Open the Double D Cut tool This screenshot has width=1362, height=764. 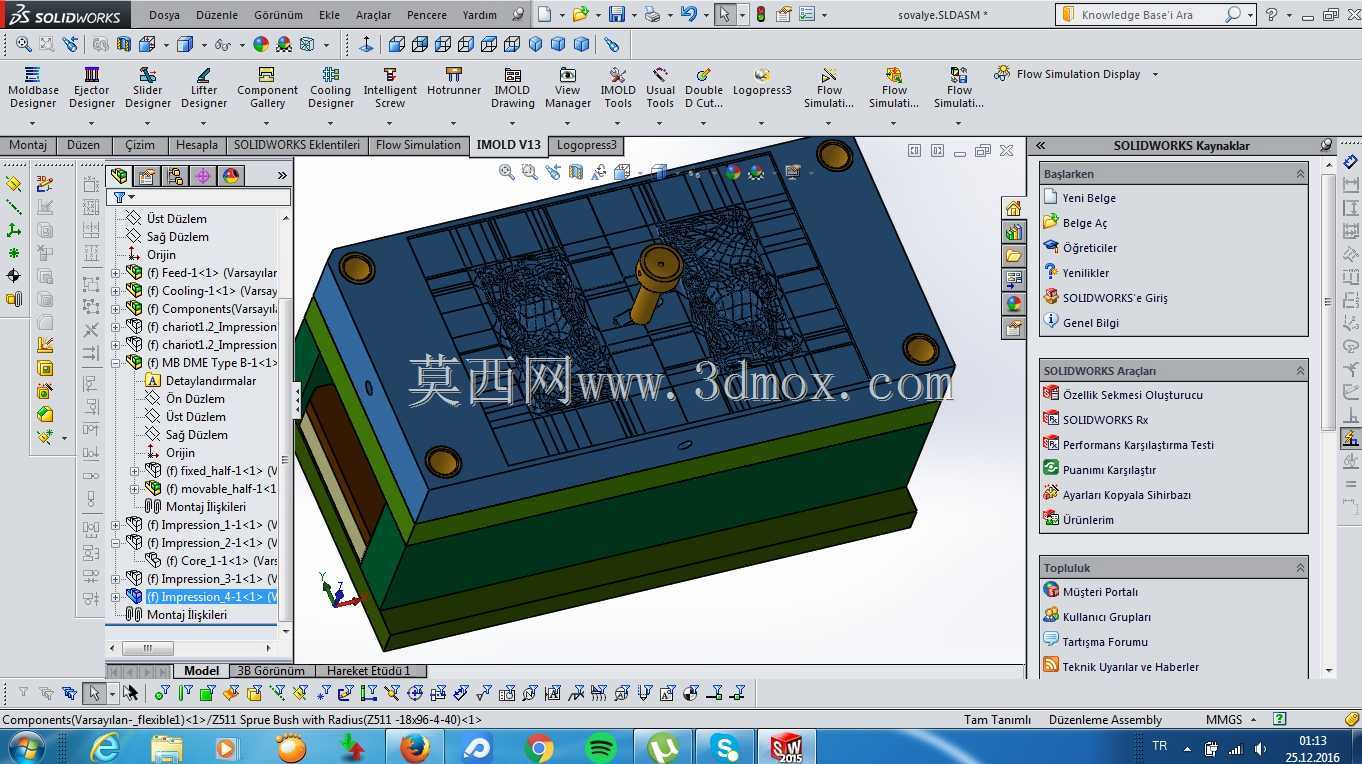(703, 88)
